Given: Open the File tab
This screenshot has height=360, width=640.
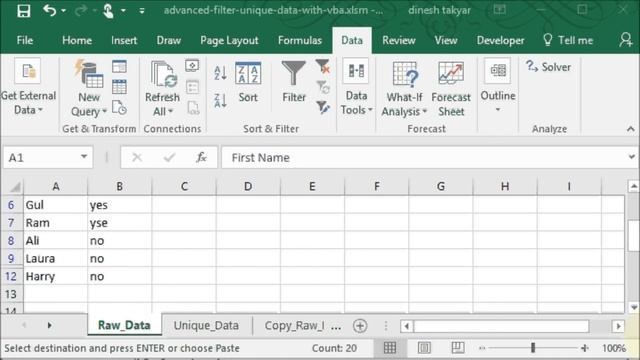Looking at the screenshot, I should click(25, 40).
